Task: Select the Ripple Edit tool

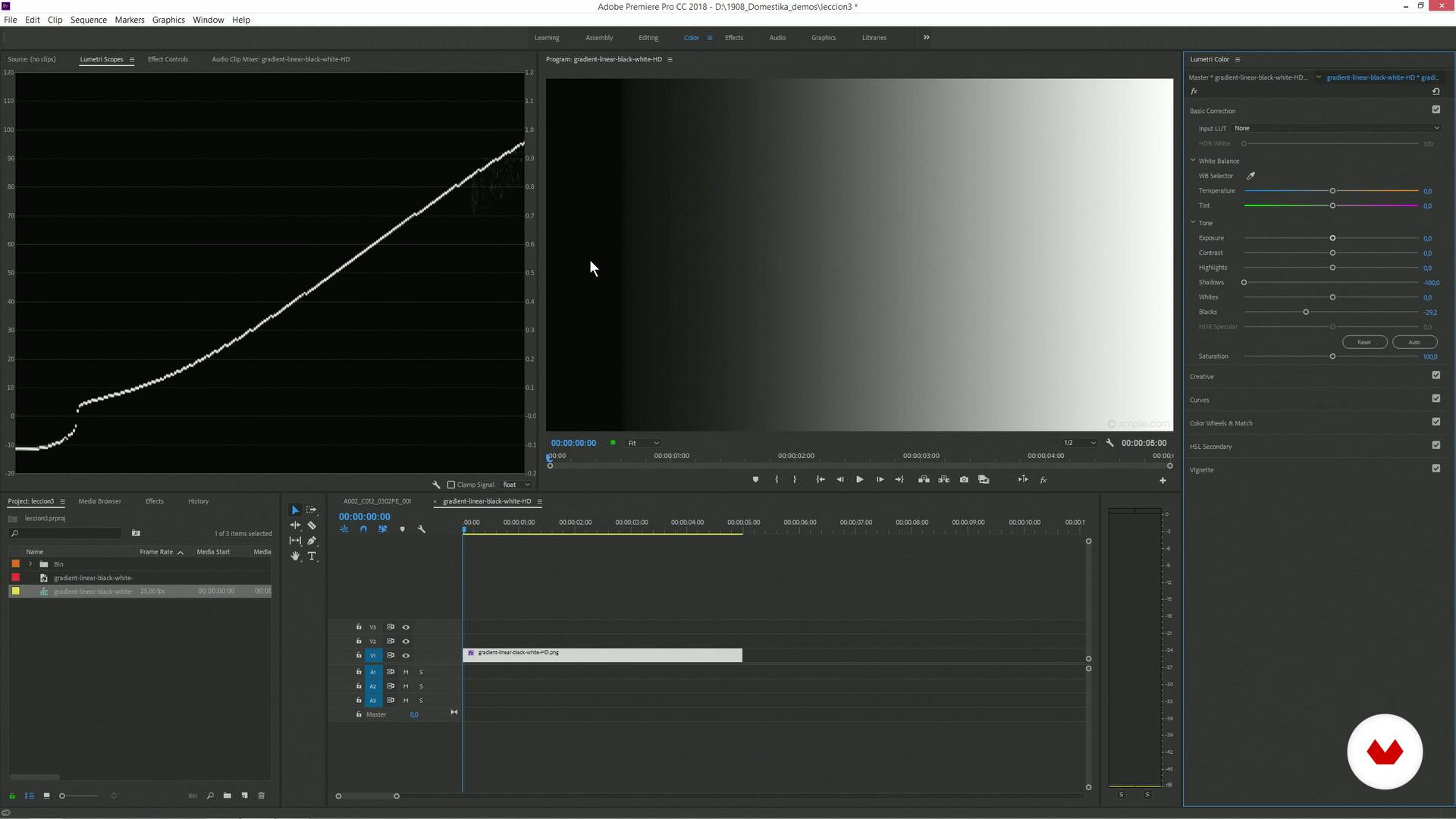Action: pyautogui.click(x=295, y=526)
